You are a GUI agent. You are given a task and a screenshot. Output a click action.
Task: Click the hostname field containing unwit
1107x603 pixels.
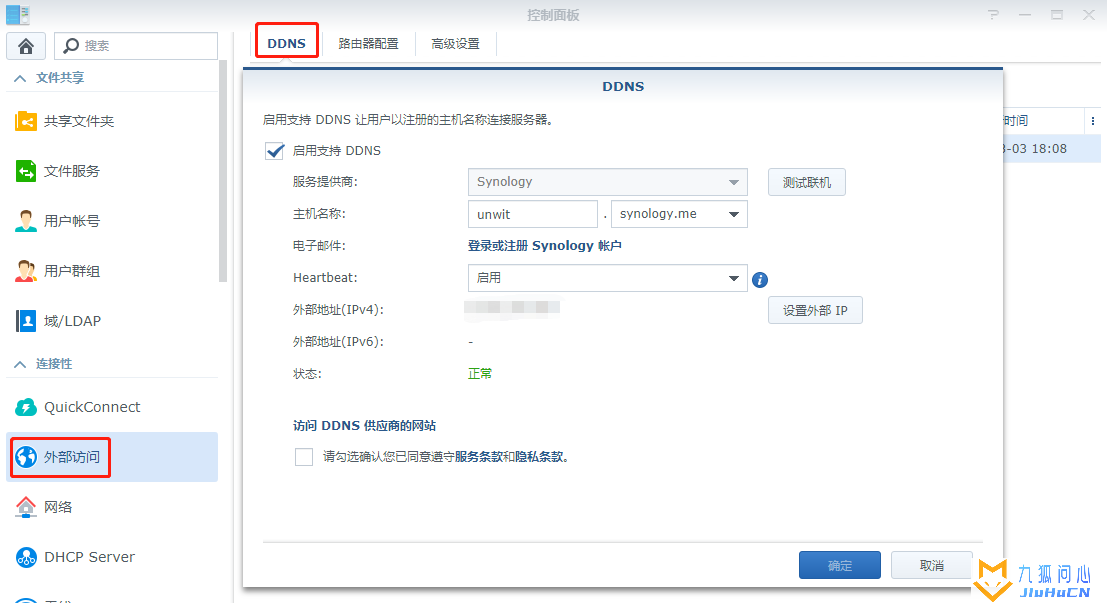(533, 214)
